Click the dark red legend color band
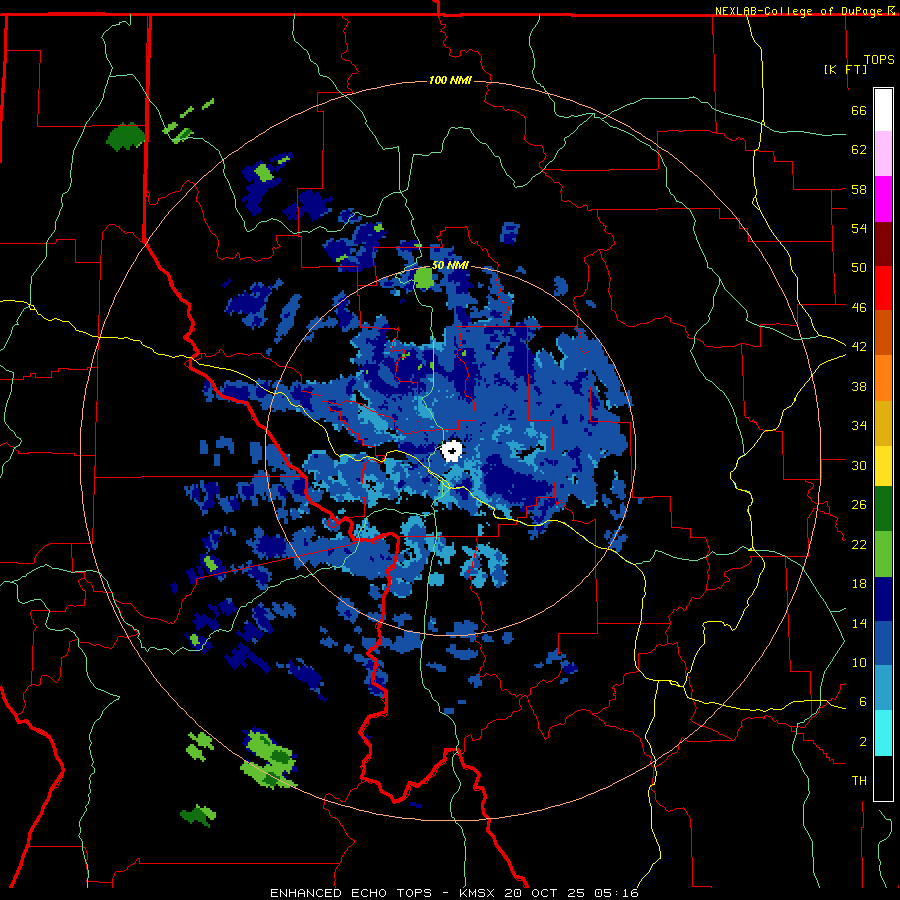 [x=883, y=244]
